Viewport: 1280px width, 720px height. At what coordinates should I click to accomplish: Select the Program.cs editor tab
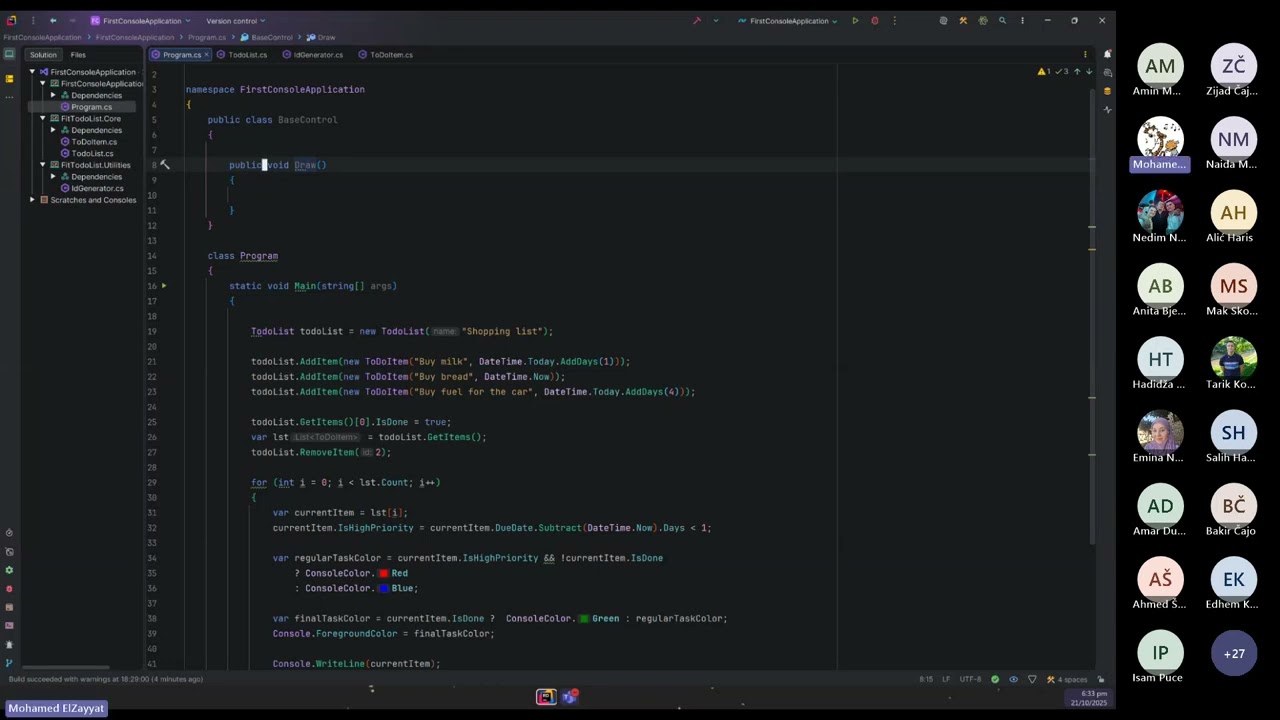pos(177,55)
